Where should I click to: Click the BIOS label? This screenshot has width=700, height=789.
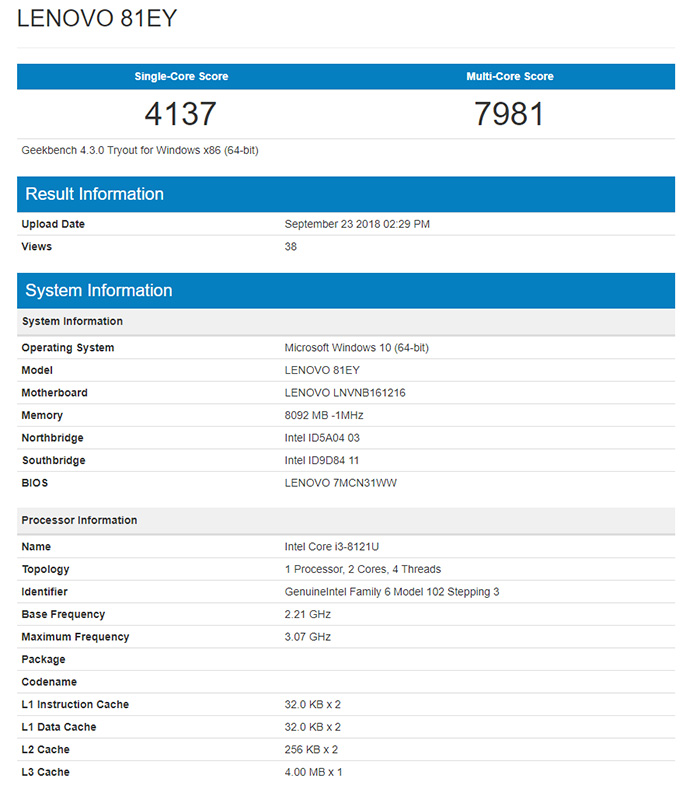(34, 483)
